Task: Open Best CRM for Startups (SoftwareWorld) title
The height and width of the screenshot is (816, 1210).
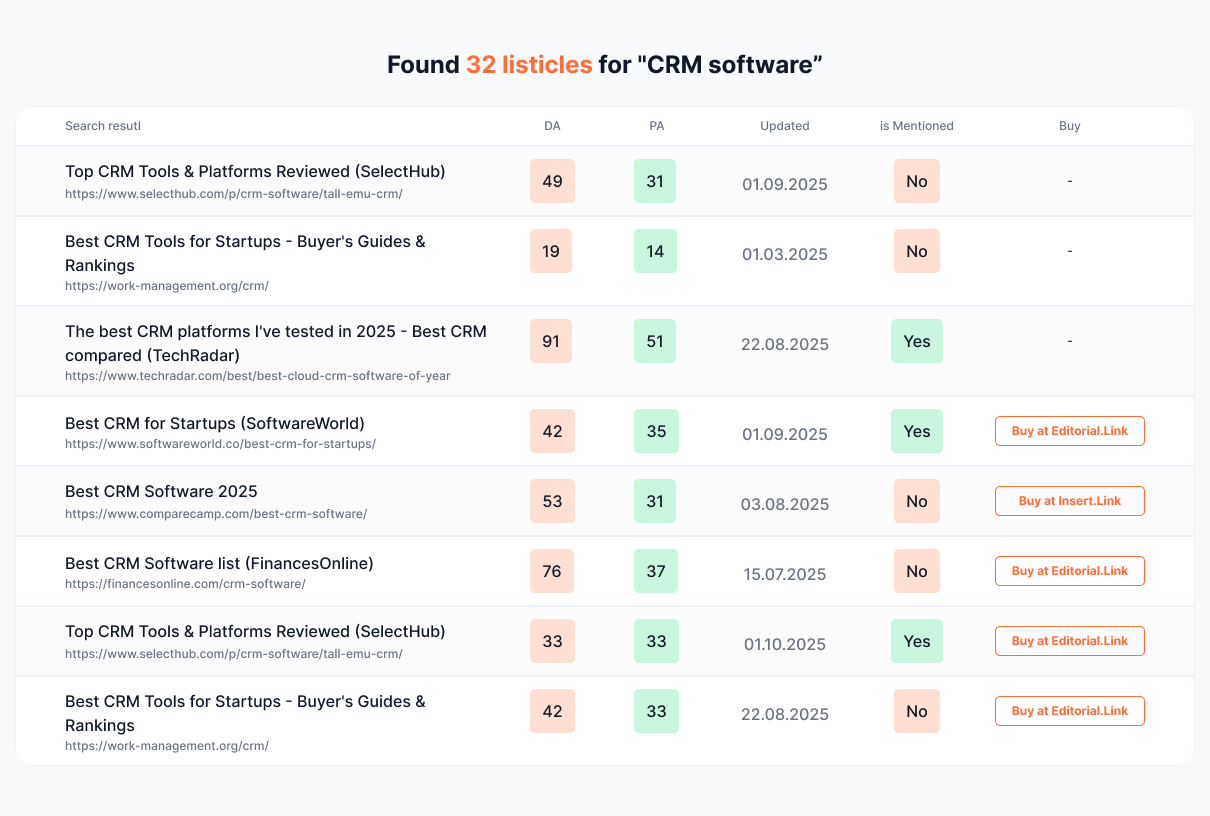Action: tap(214, 423)
